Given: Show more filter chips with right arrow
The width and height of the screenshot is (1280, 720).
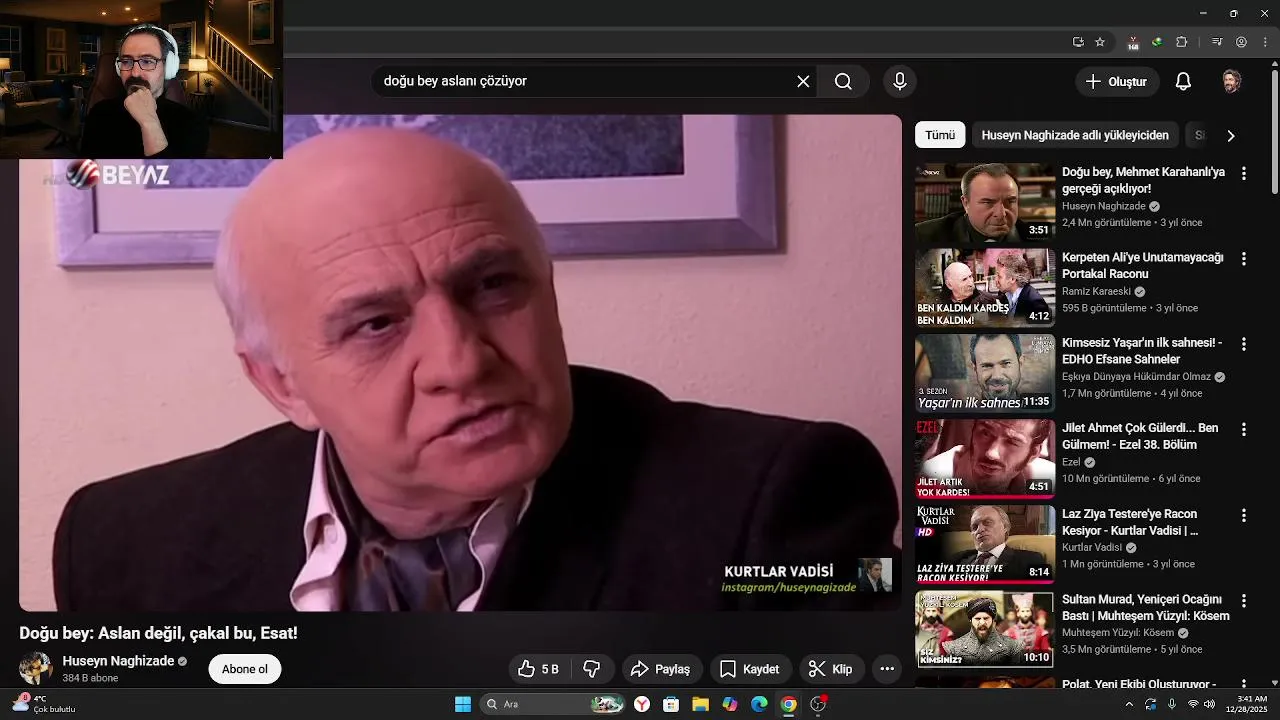Looking at the screenshot, I should (1231, 135).
